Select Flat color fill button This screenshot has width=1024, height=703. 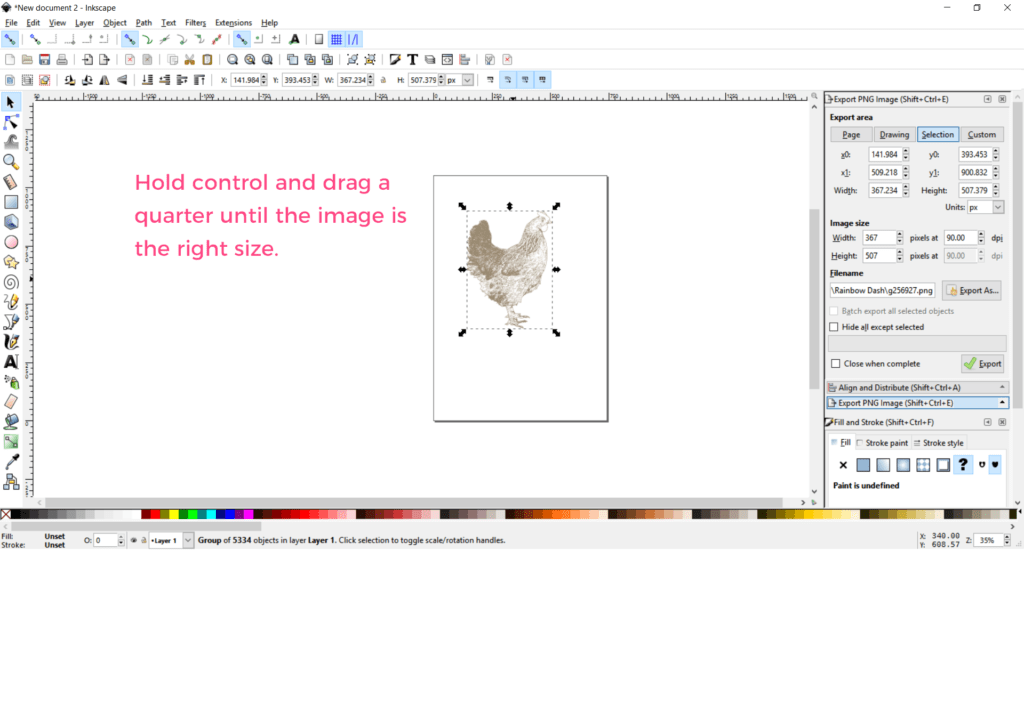pos(863,465)
